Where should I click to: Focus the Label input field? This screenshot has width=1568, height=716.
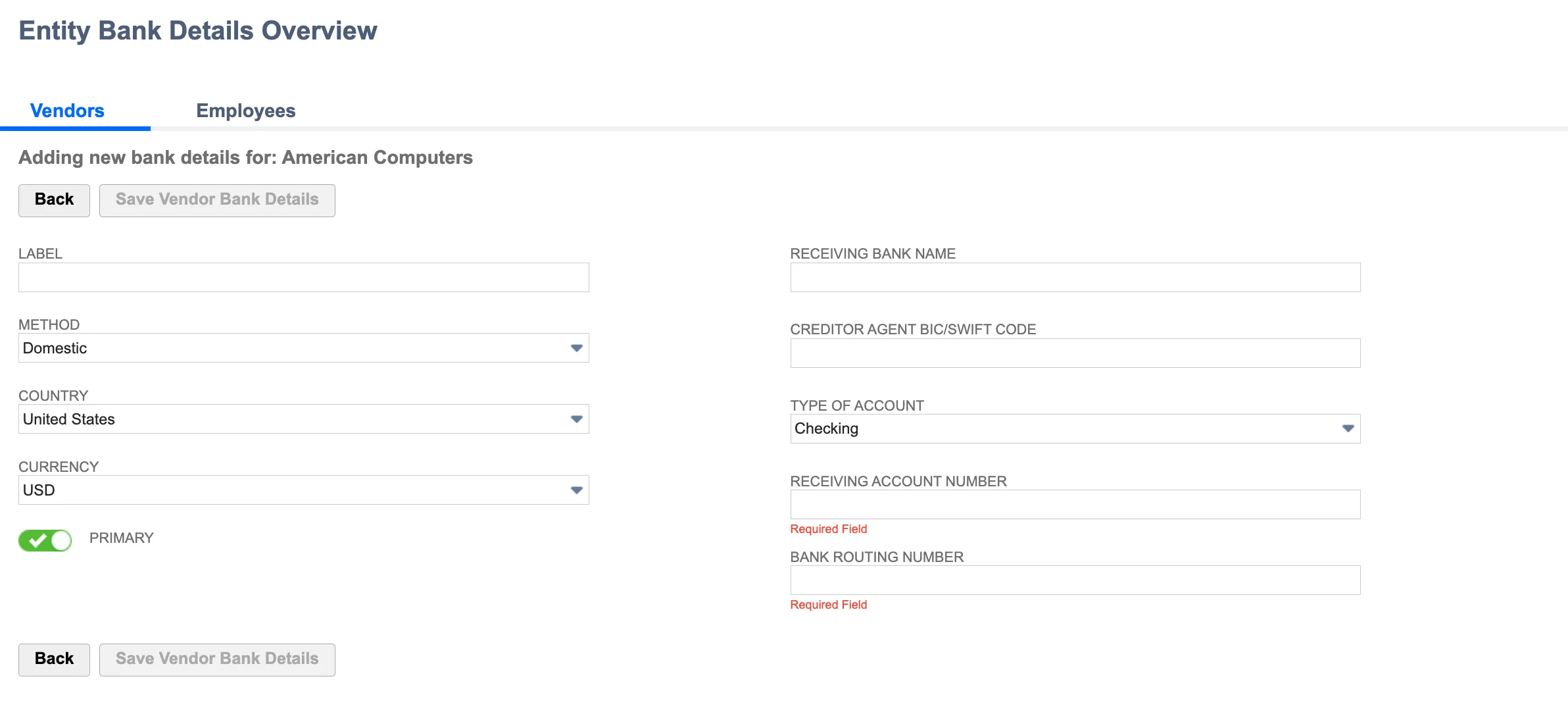coord(304,277)
